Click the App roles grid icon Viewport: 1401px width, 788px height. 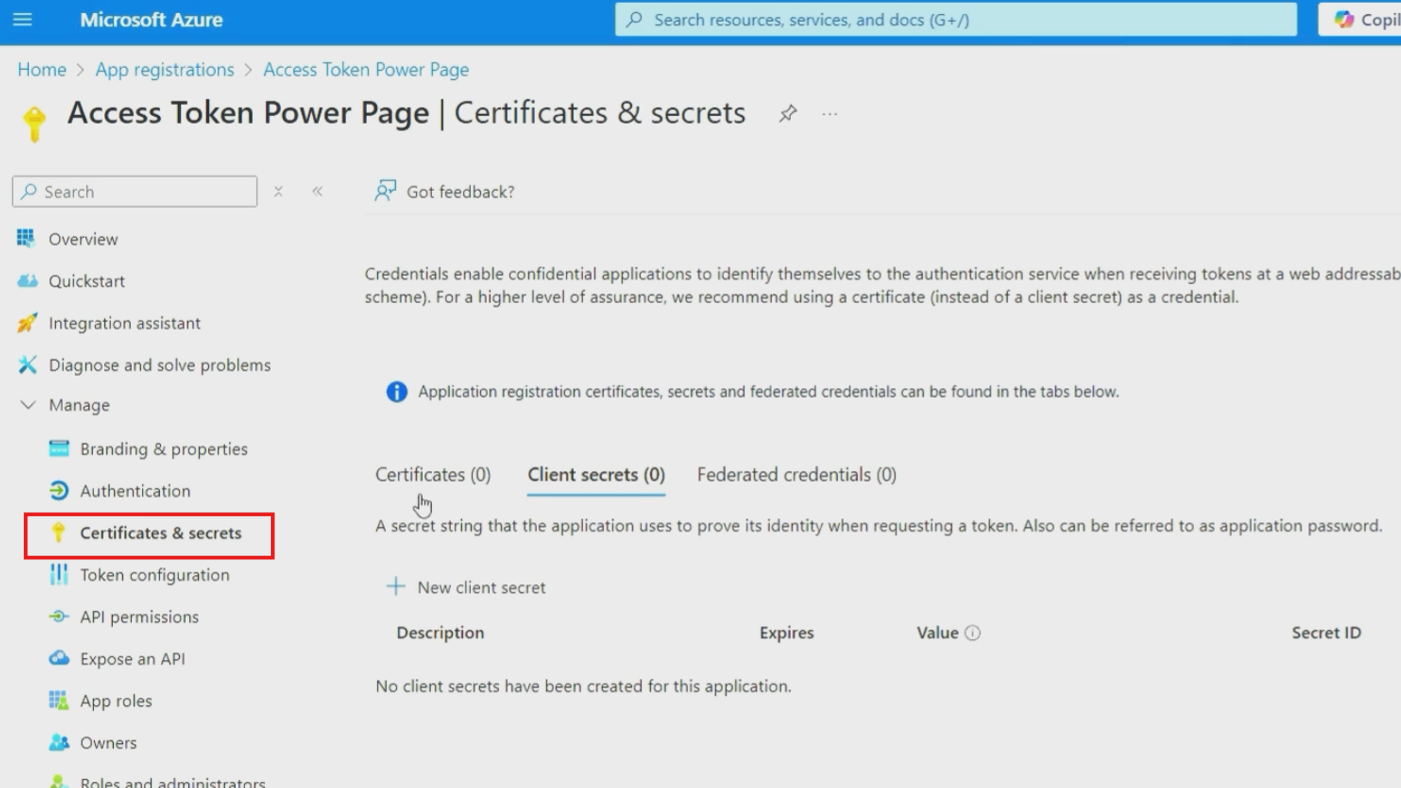click(x=59, y=700)
